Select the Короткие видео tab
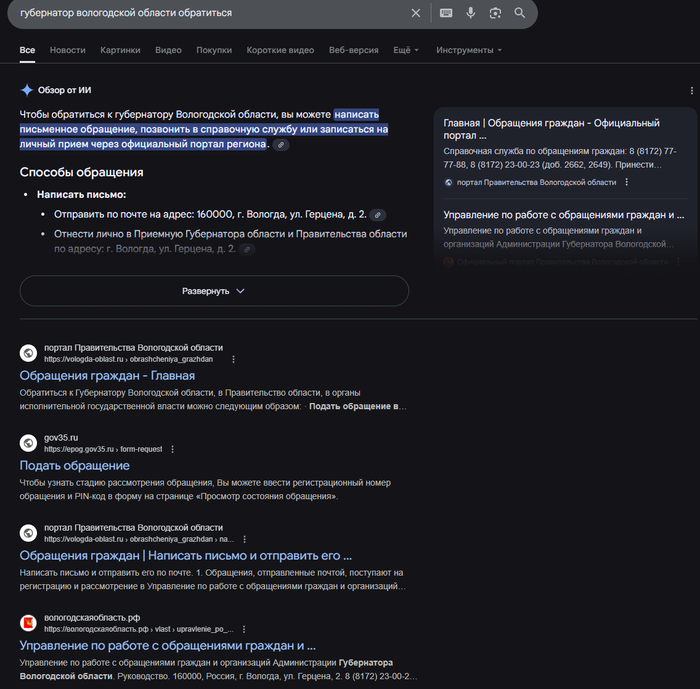Screen dimensions: 700x689 pos(280,50)
